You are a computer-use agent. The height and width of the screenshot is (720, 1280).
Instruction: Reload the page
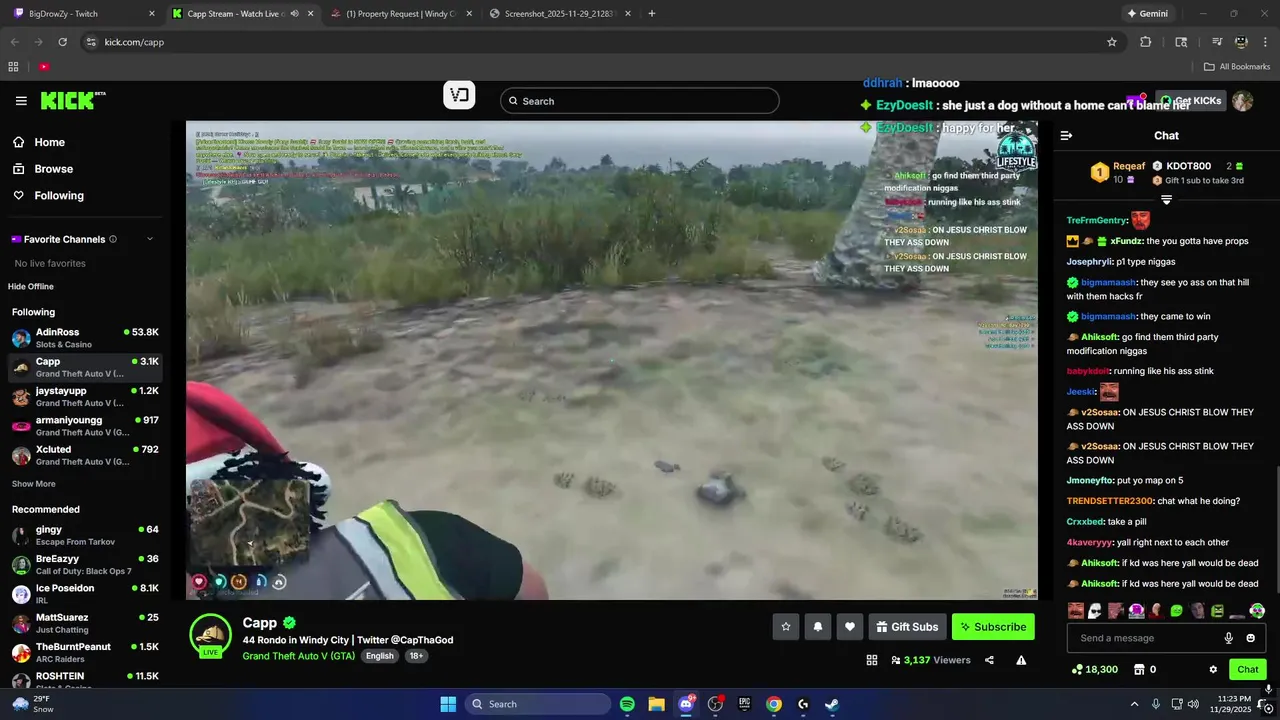click(x=62, y=42)
